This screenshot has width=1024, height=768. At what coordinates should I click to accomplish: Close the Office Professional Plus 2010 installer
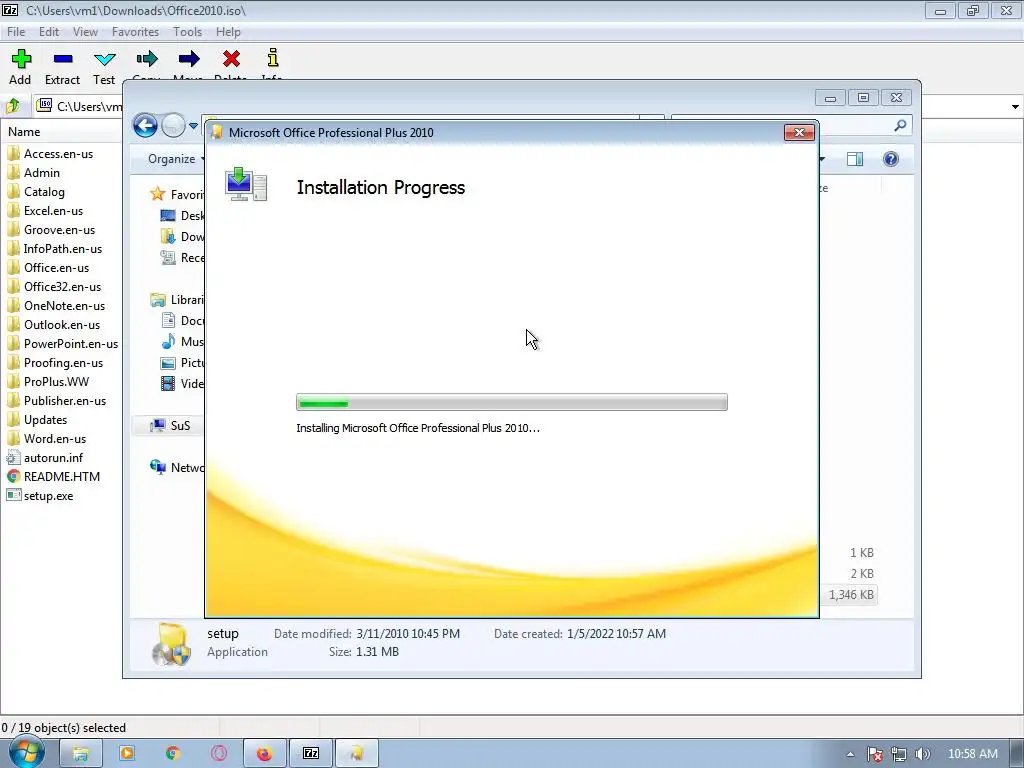[x=799, y=133]
